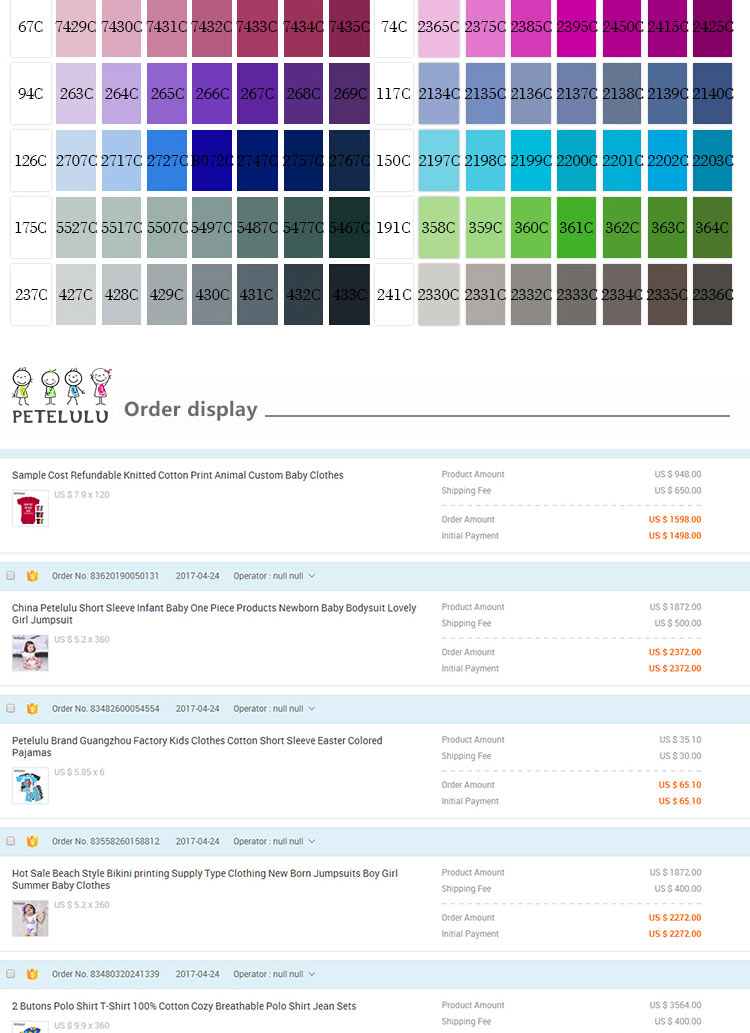
Task: Open the beach style bikini baby thumbnail
Action: (x=30, y=918)
